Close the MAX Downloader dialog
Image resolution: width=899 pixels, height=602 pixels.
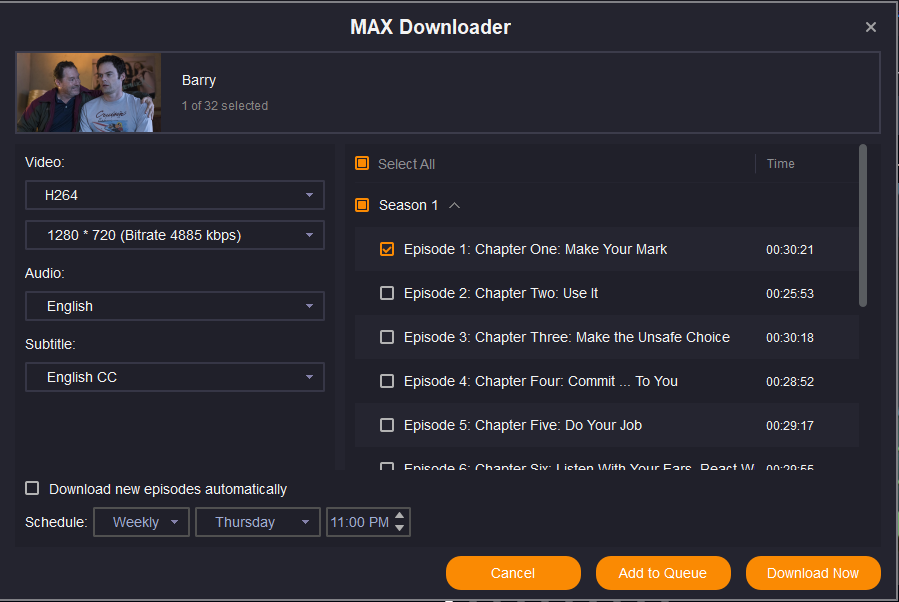870,27
